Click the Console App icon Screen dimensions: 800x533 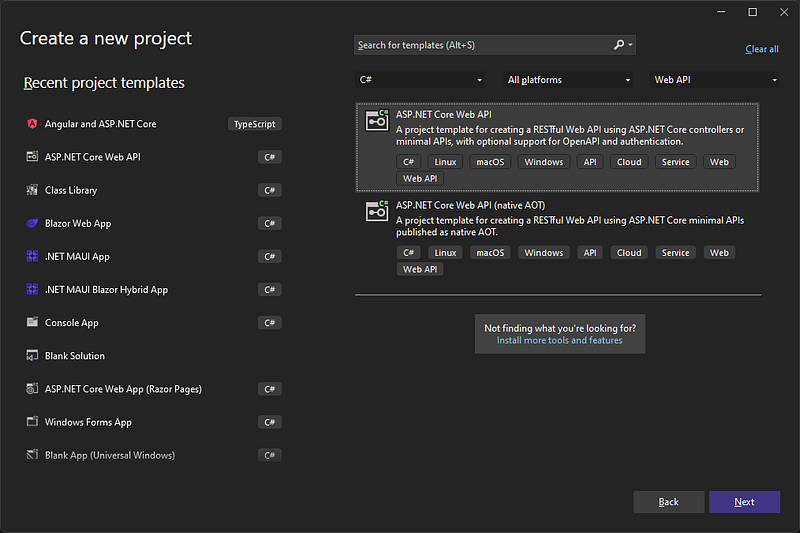click(32, 322)
